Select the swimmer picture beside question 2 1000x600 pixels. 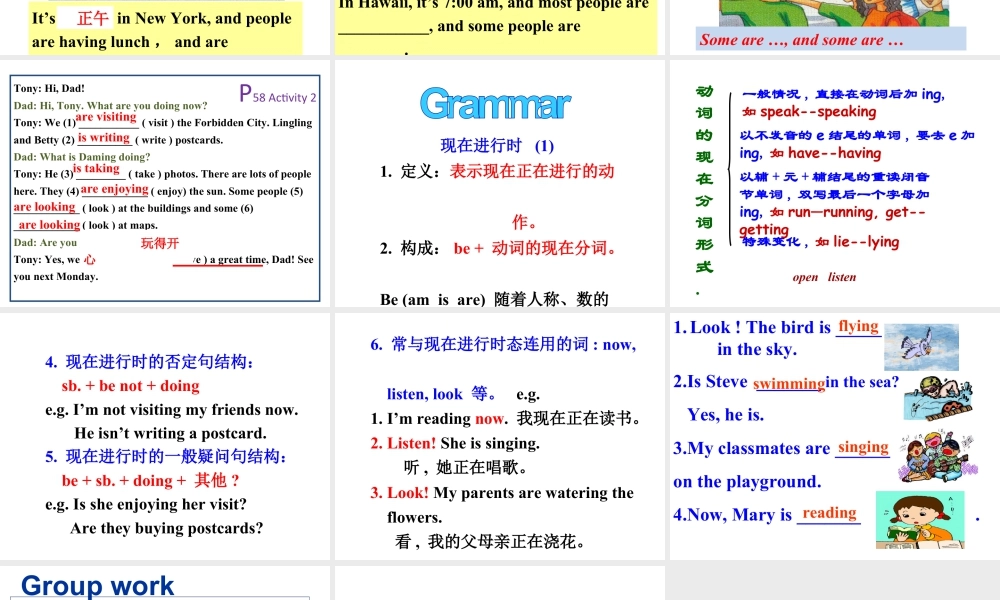(940, 397)
